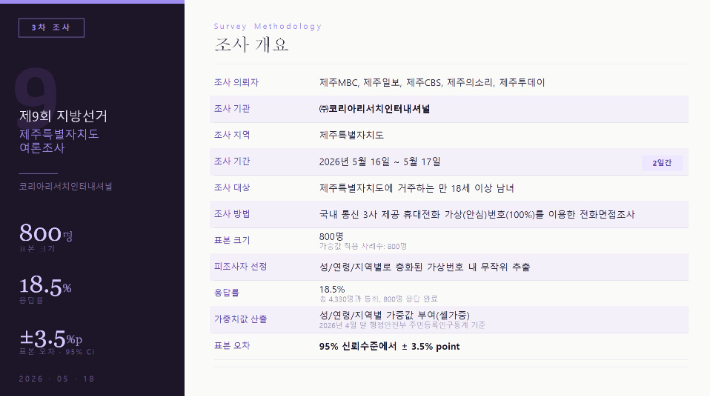Select the '전화면접조사' method description
Viewport: 710px width, 396px height.
point(477,214)
